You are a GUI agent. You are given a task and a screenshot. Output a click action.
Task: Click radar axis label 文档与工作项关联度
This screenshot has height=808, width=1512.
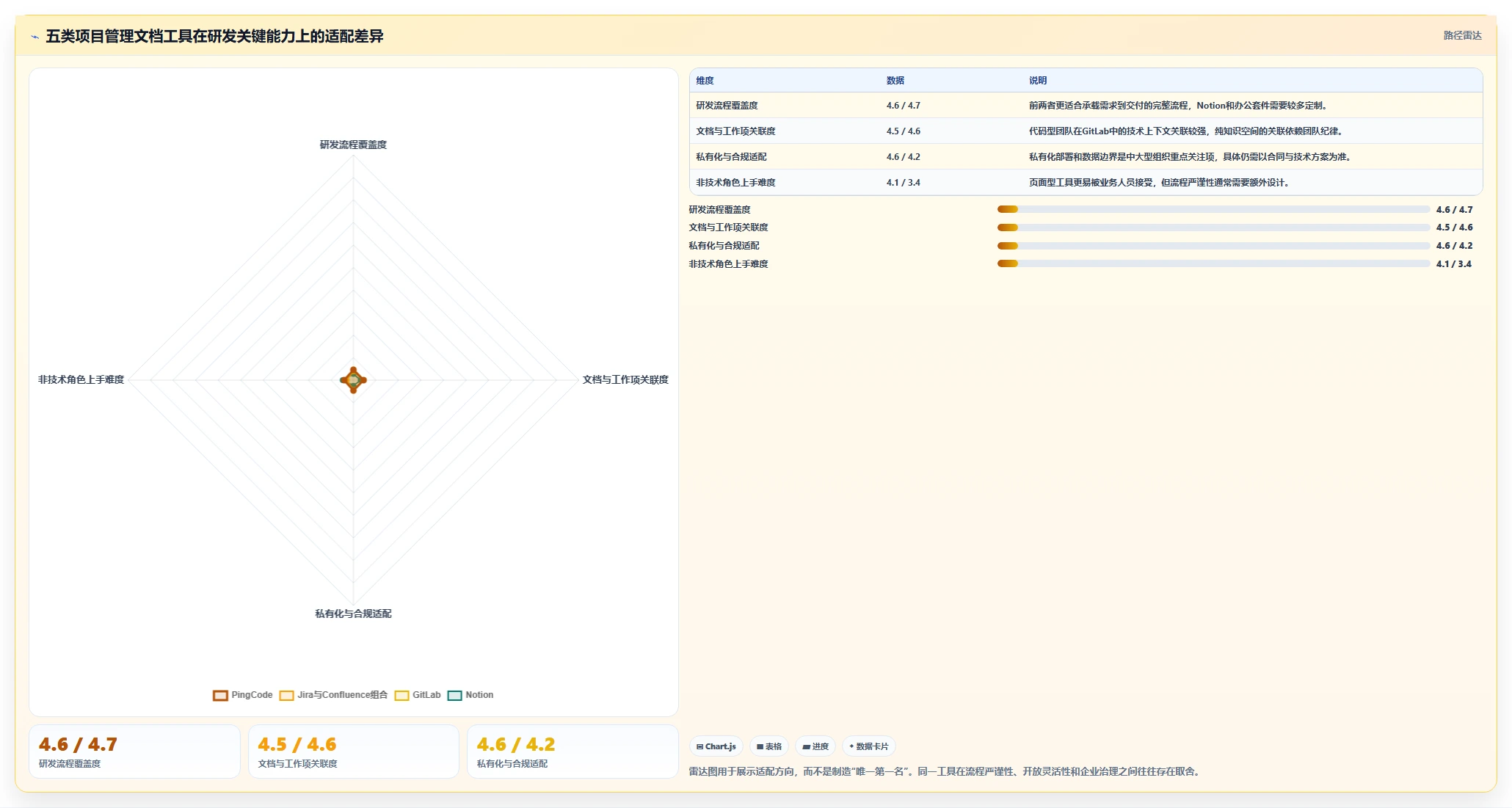625,379
